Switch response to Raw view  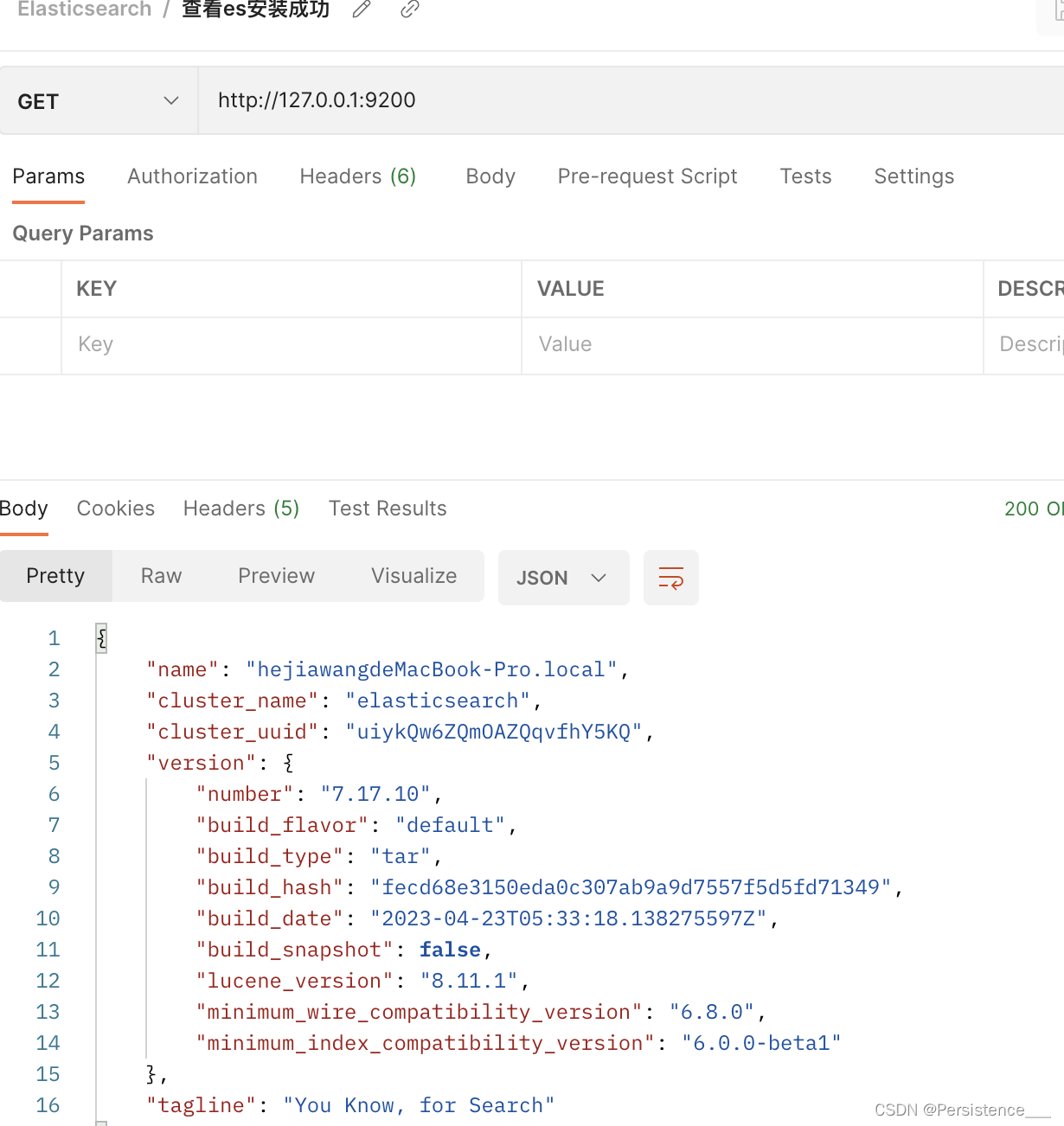[161, 576]
